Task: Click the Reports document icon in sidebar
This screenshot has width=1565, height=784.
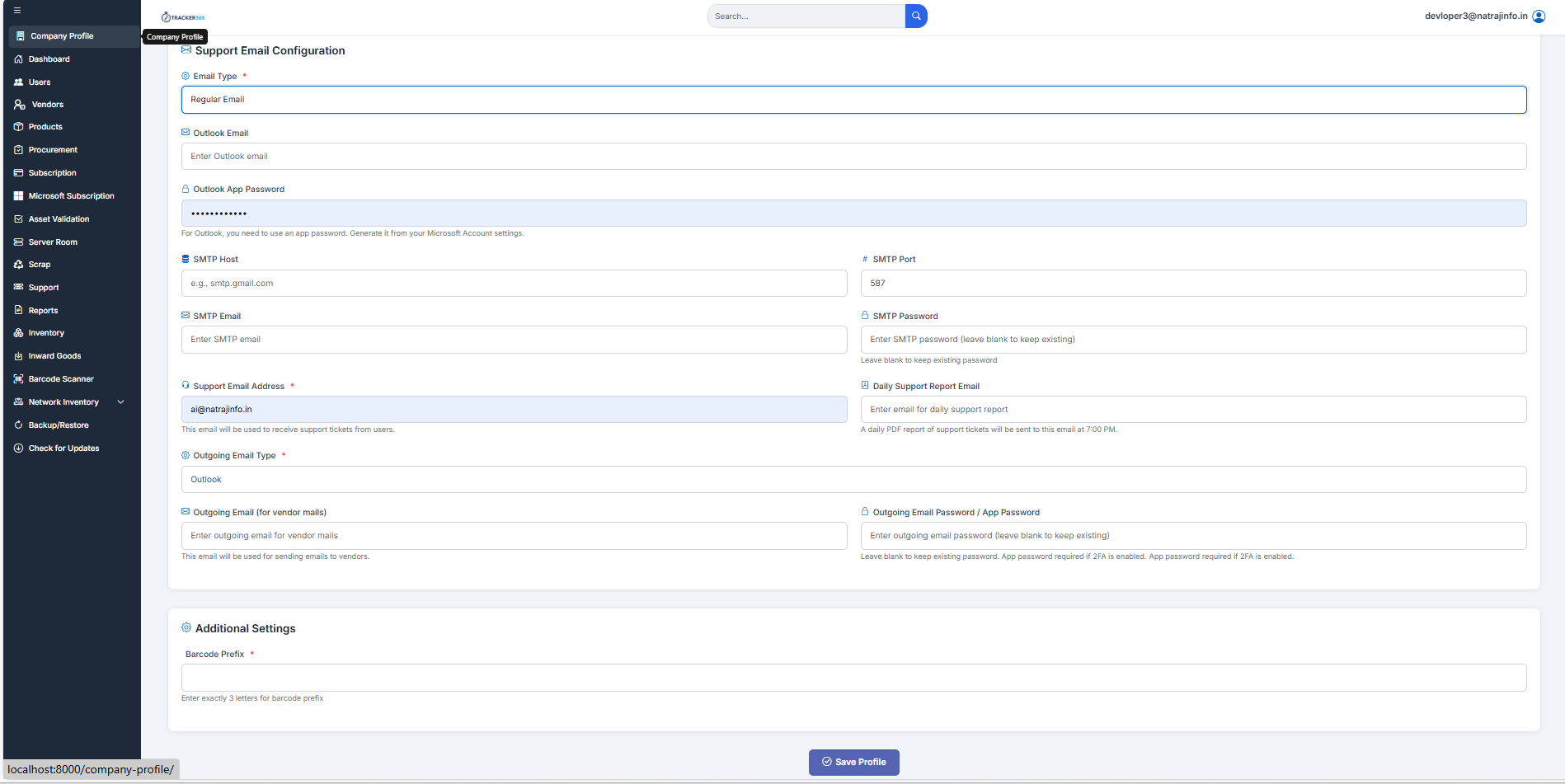Action: 18,311
